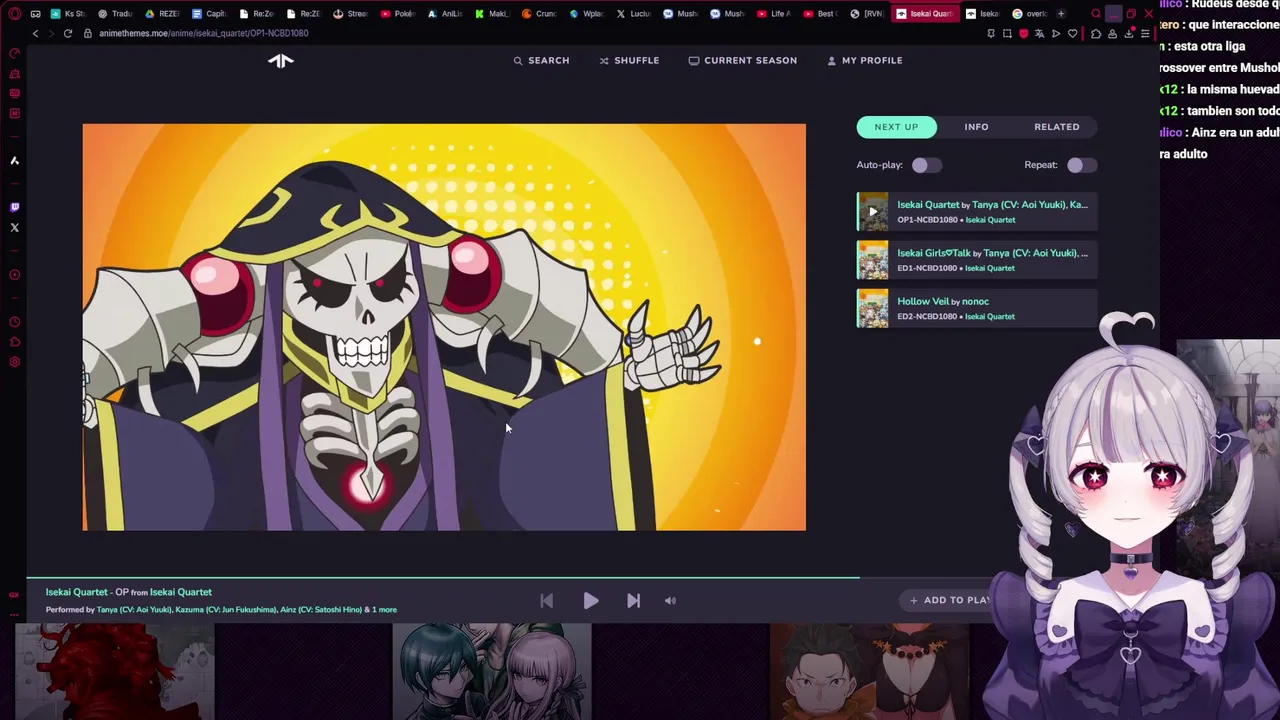Open a new browser tab

1061,14
